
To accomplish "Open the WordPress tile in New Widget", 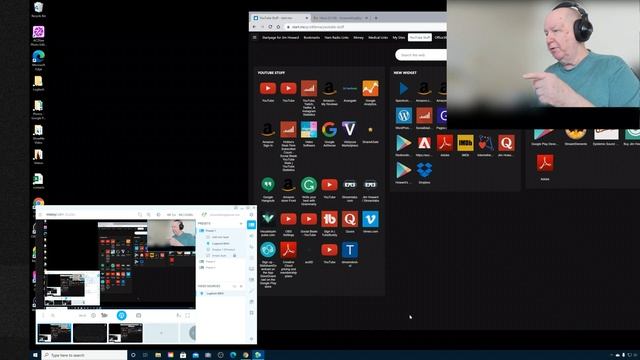I will [404, 116].
